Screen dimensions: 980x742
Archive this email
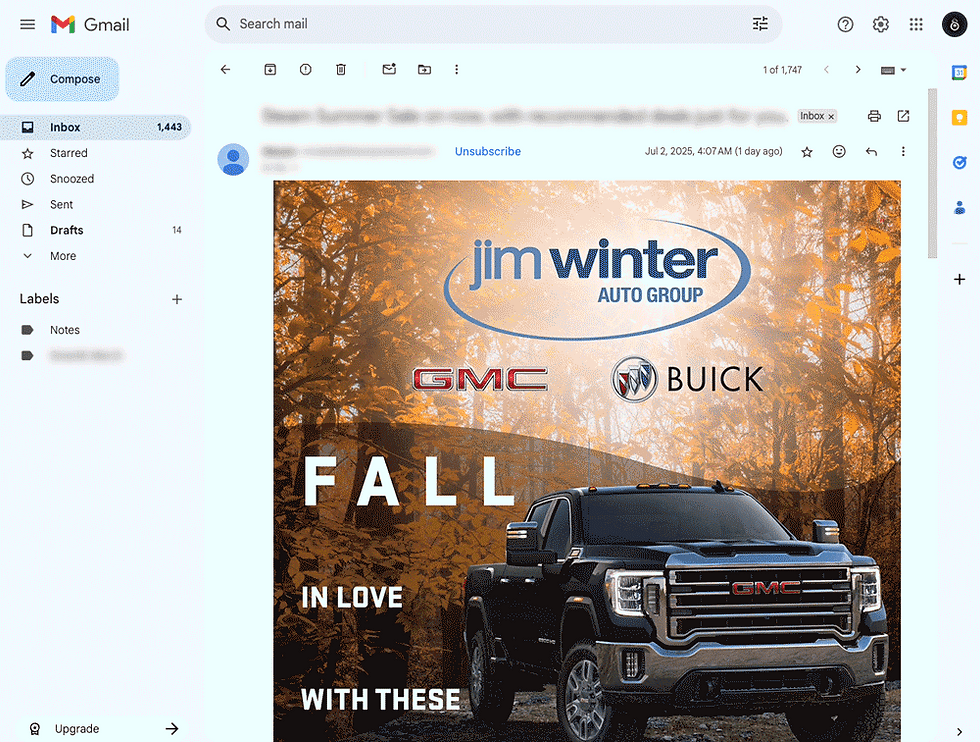click(x=270, y=69)
